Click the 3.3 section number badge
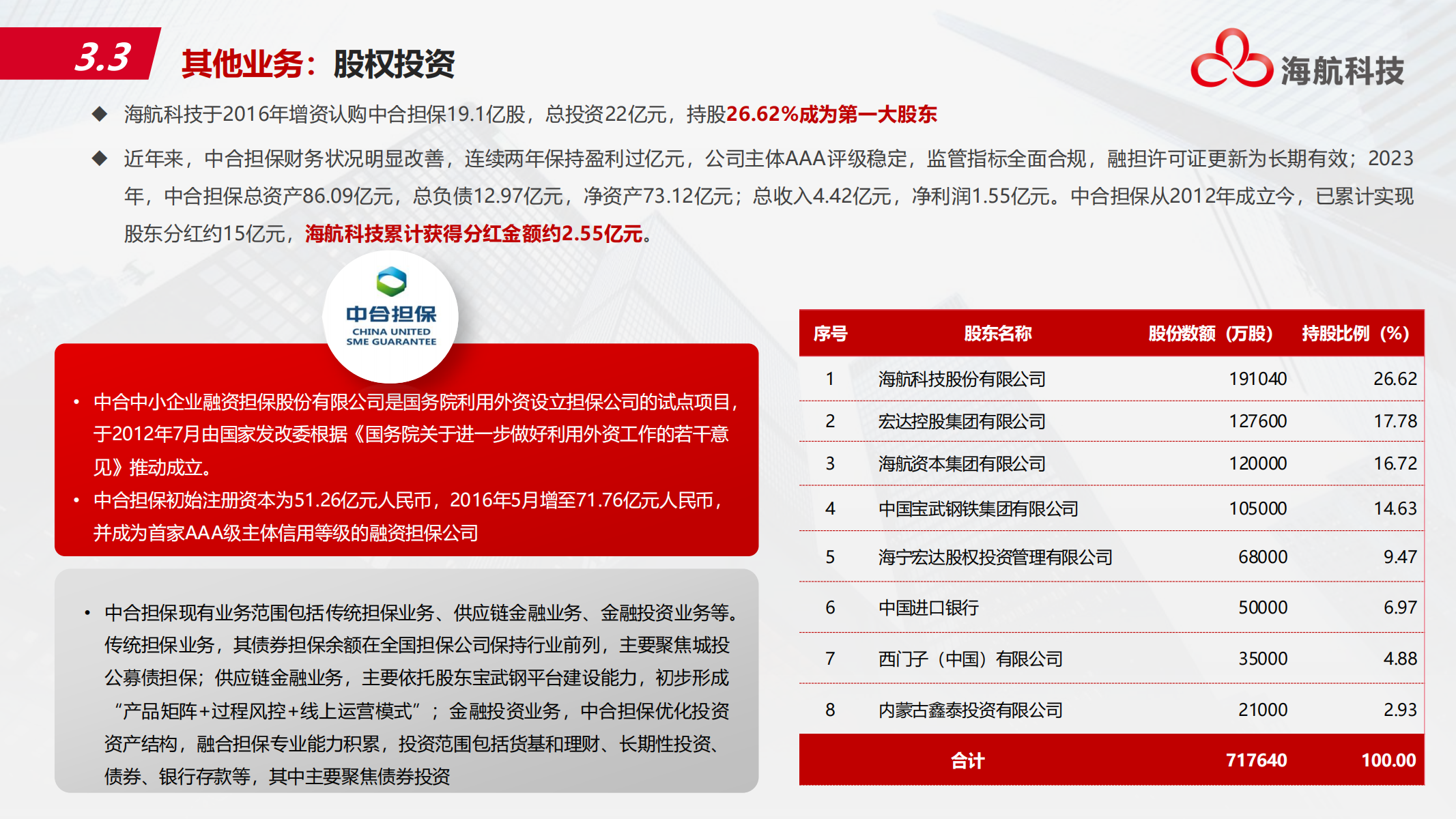1456x819 pixels. (81, 55)
